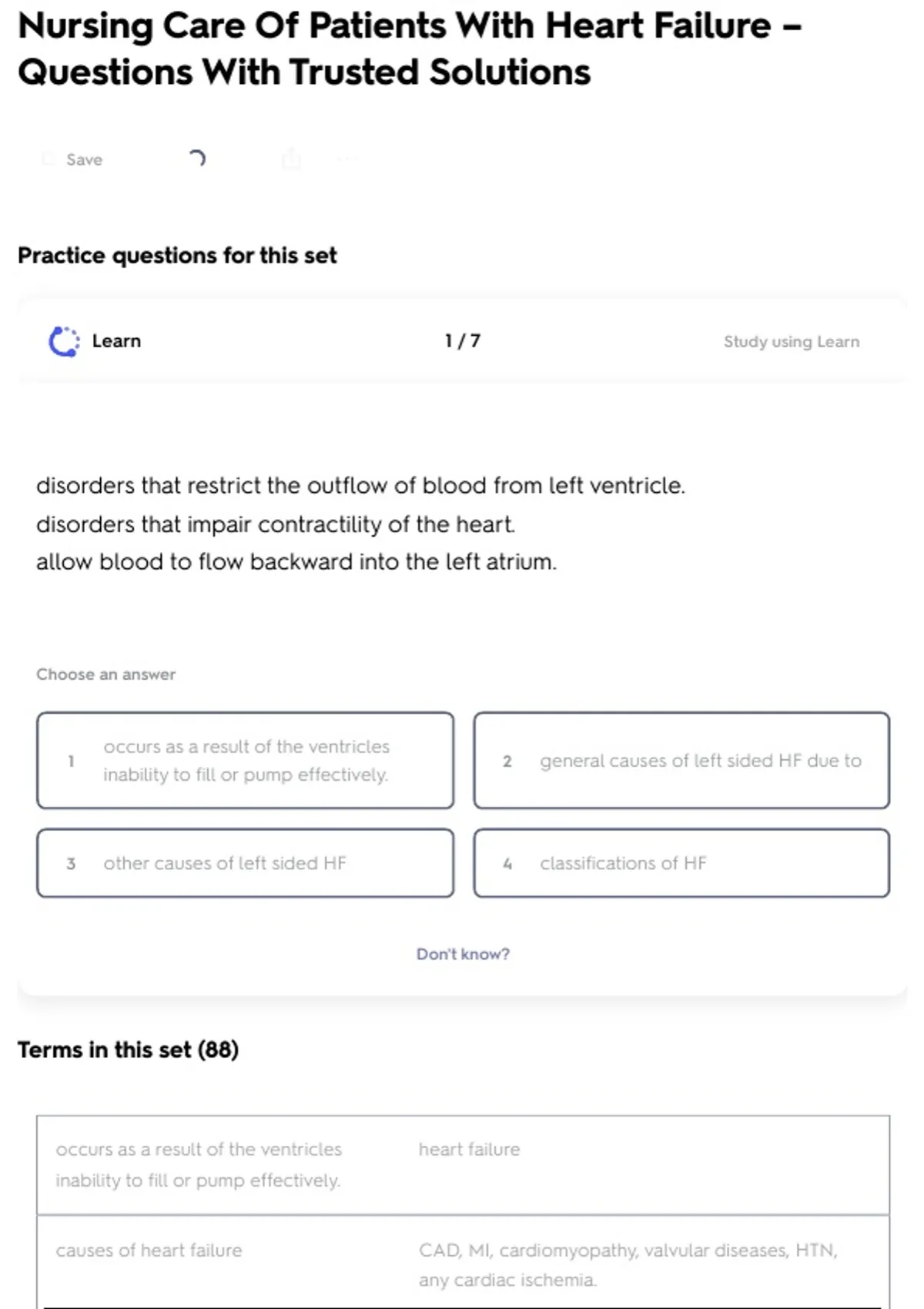
Task: Choose answer 1 about ventricles inability
Action: pyautogui.click(x=245, y=760)
